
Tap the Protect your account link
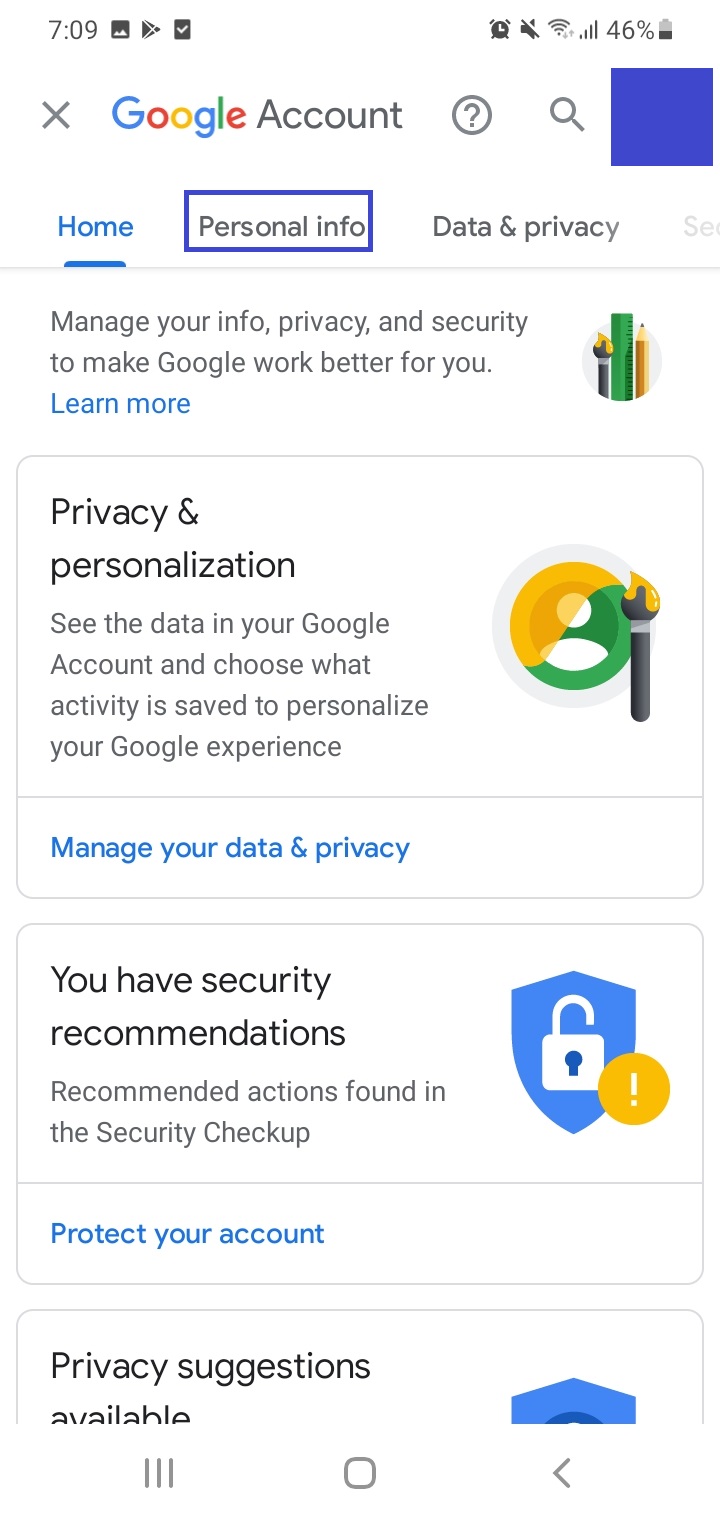(x=188, y=1234)
